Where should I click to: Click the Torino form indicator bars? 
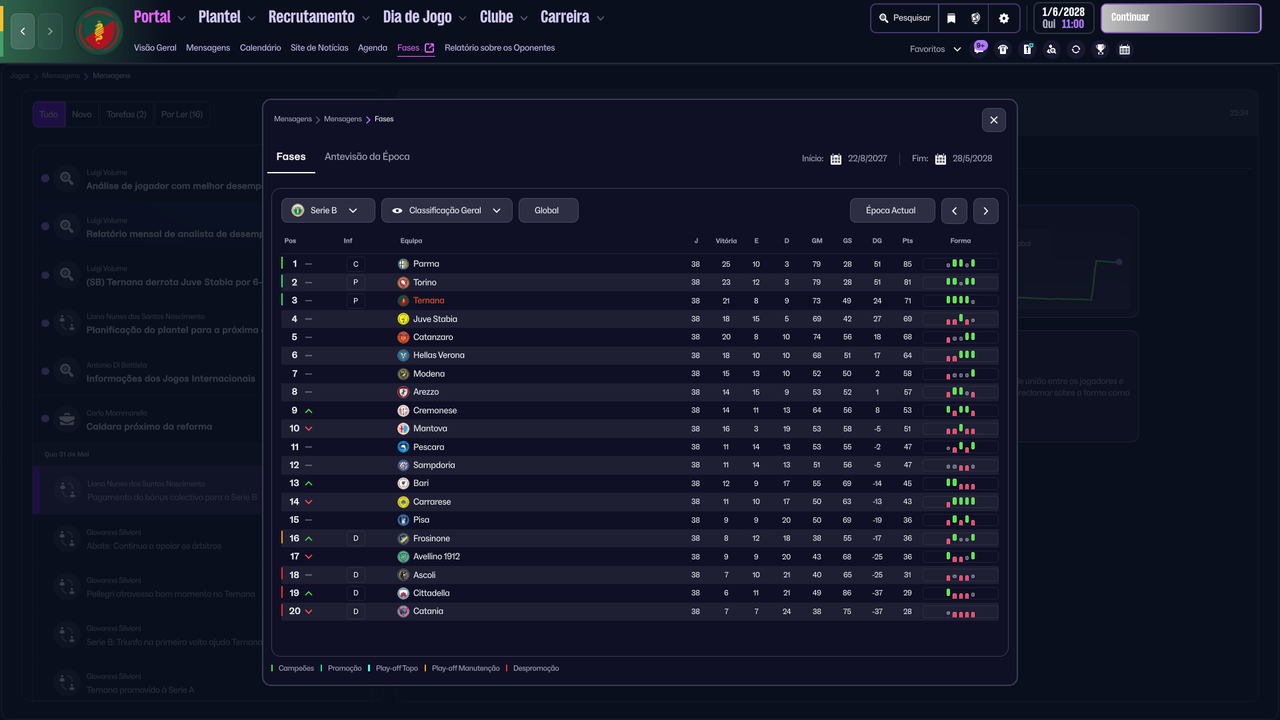[960, 282]
